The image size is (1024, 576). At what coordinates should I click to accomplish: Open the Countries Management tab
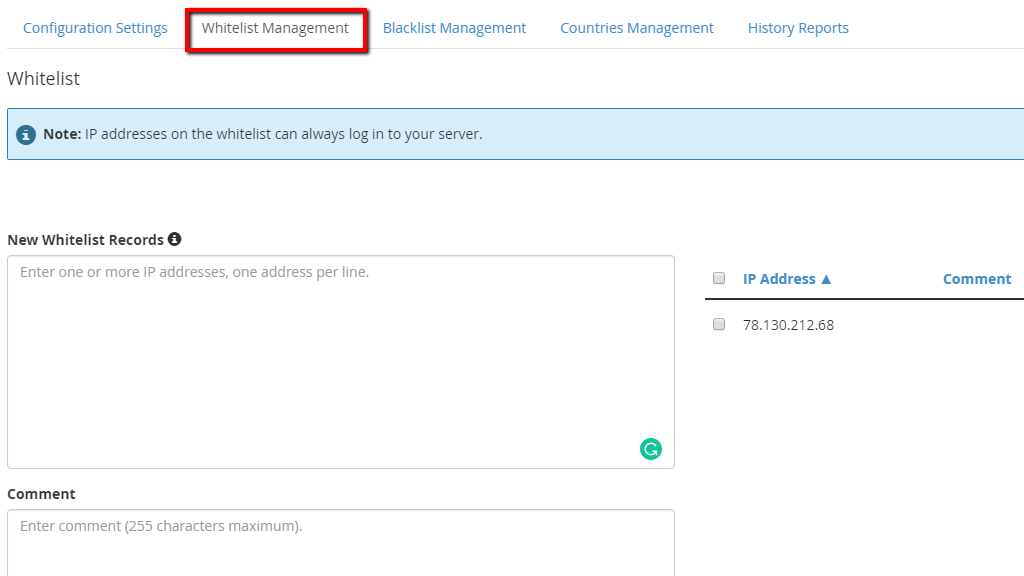(x=637, y=28)
